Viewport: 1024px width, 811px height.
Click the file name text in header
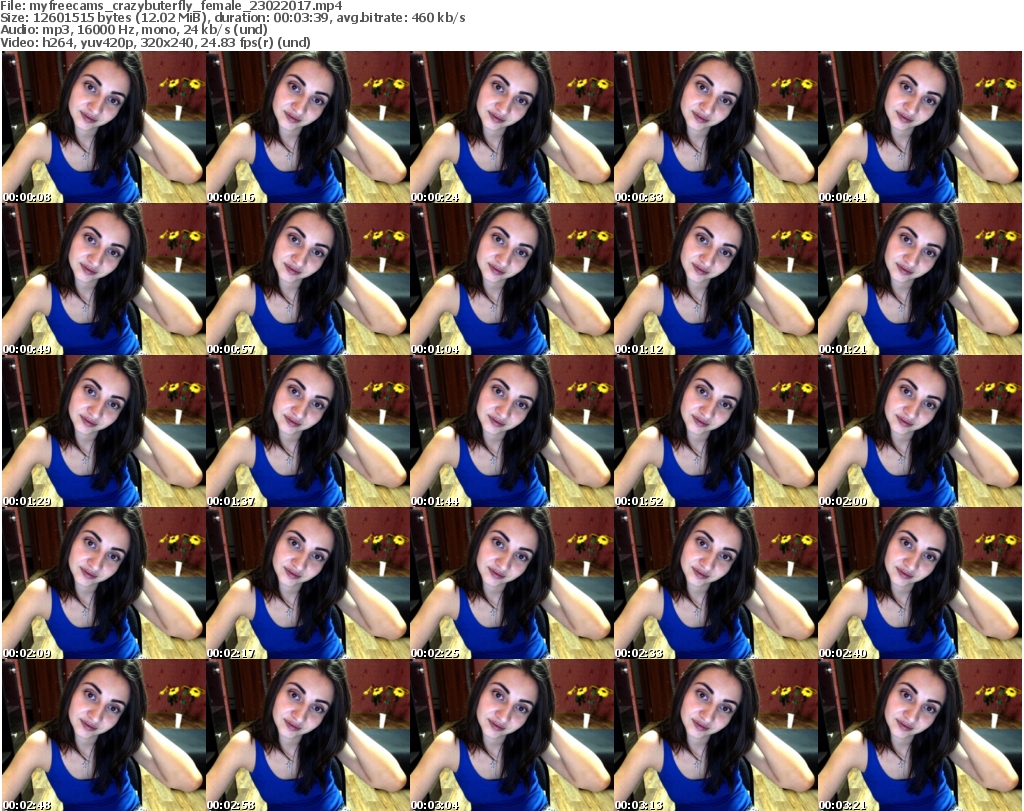pyautogui.click(x=185, y=5)
